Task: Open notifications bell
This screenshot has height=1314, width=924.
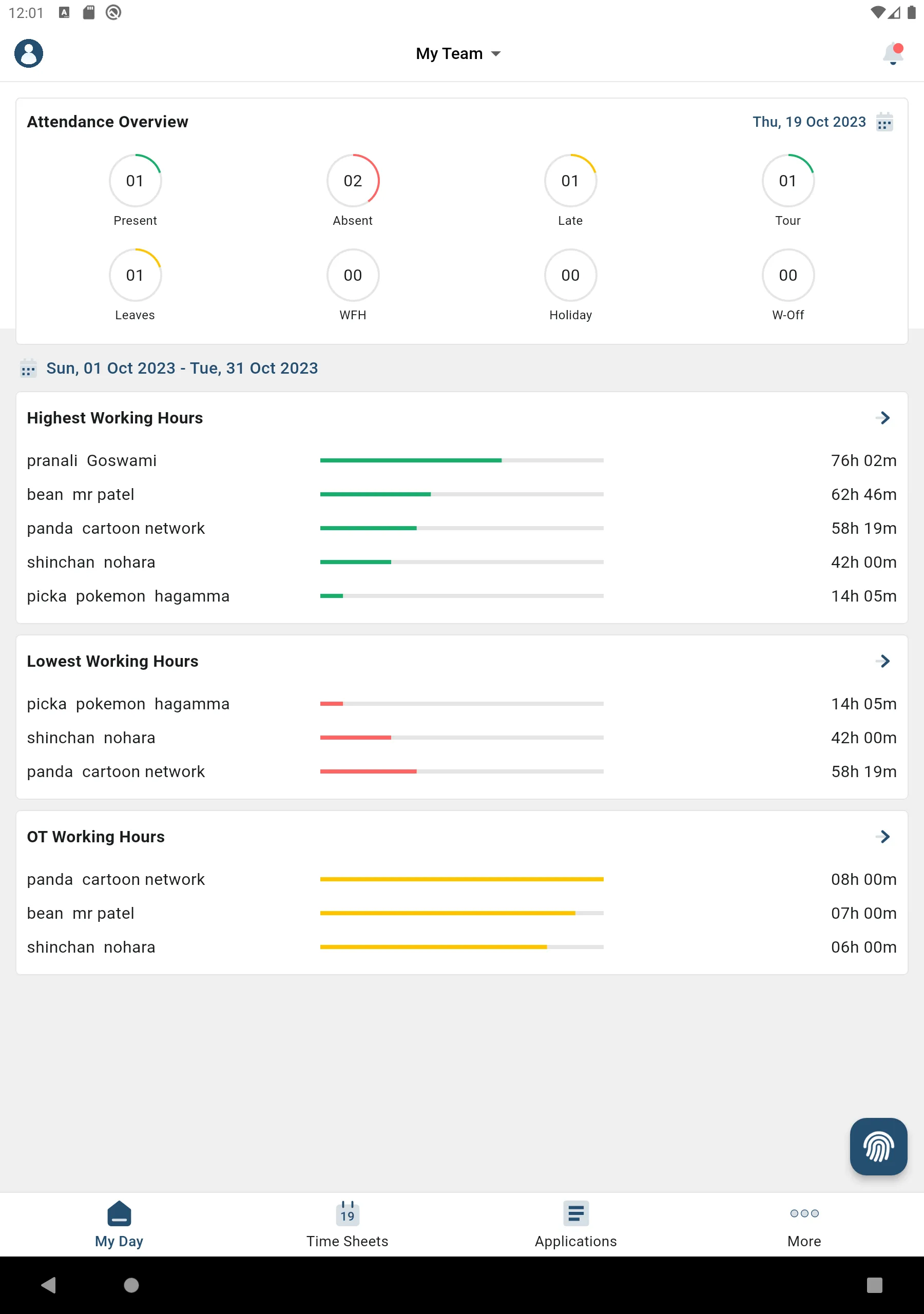Action: 893,54
